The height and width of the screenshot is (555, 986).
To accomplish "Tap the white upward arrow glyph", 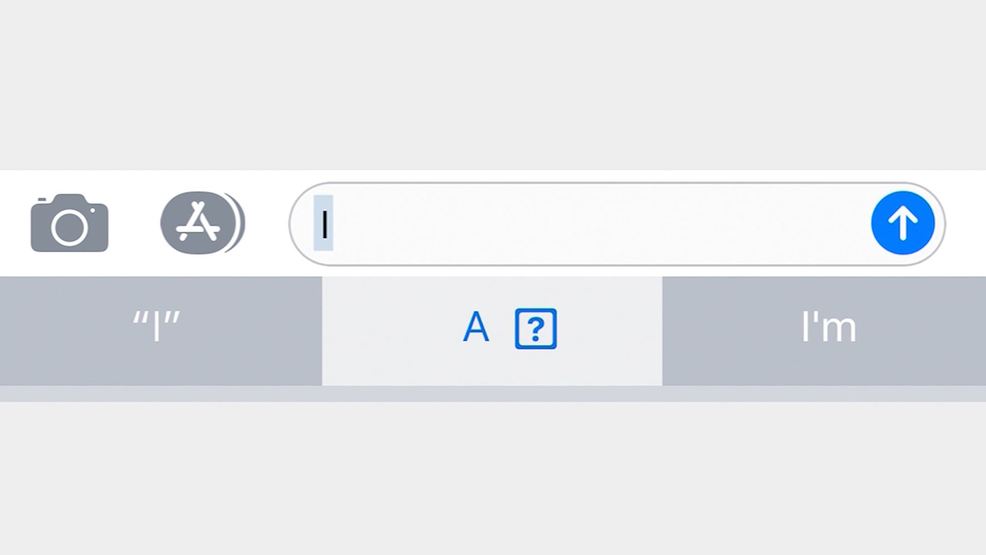I will tap(902, 223).
